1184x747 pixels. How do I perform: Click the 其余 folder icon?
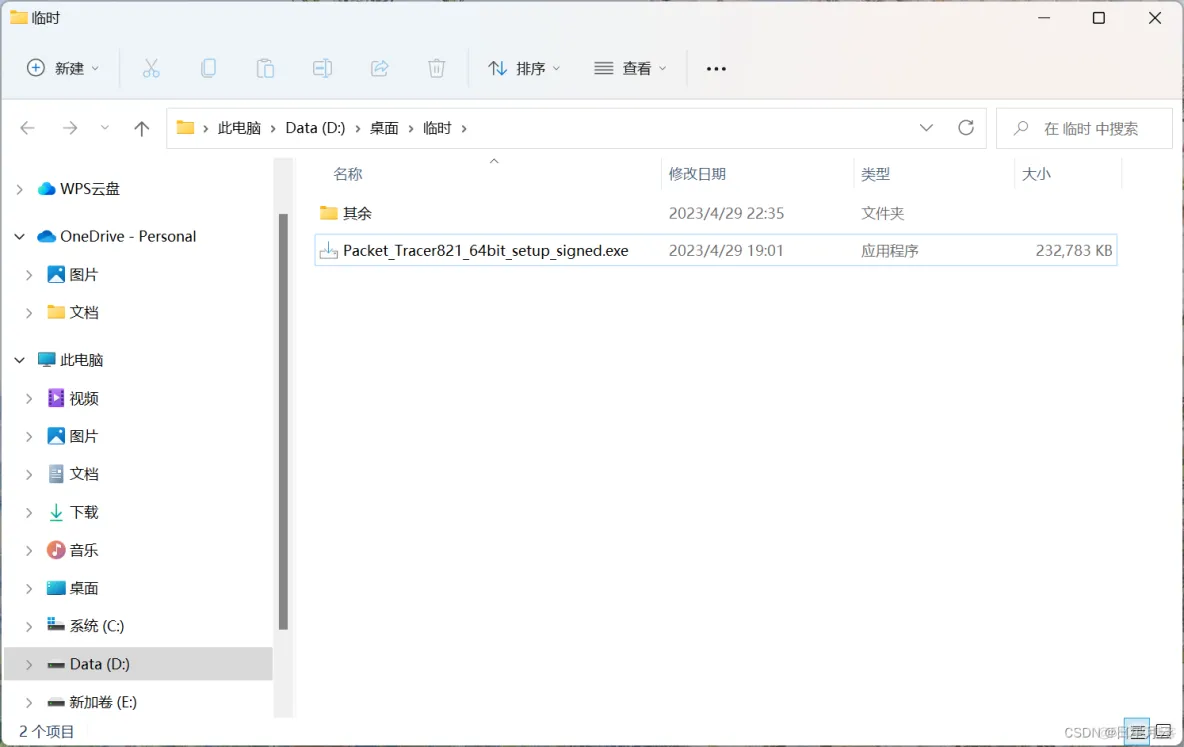tap(328, 213)
